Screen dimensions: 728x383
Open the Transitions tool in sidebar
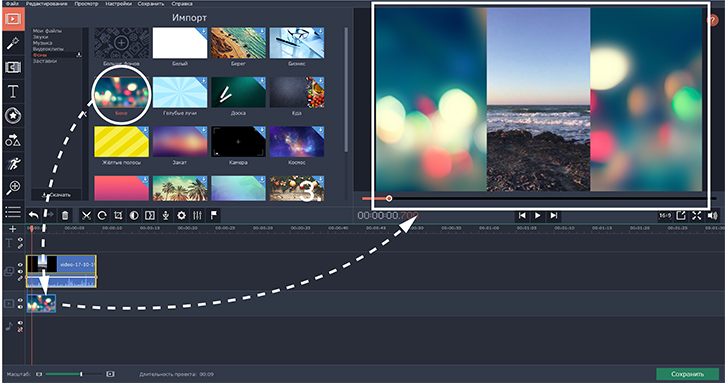pos(13,67)
